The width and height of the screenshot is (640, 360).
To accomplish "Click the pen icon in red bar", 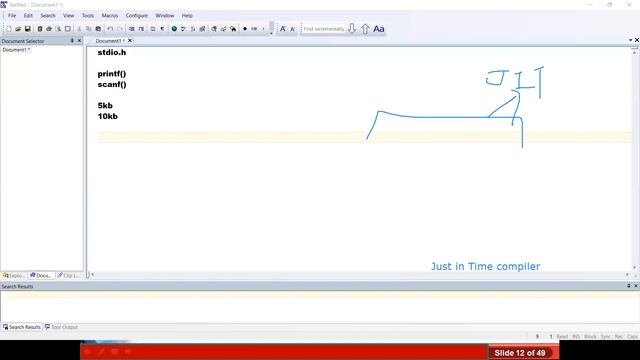I will pos(101,351).
